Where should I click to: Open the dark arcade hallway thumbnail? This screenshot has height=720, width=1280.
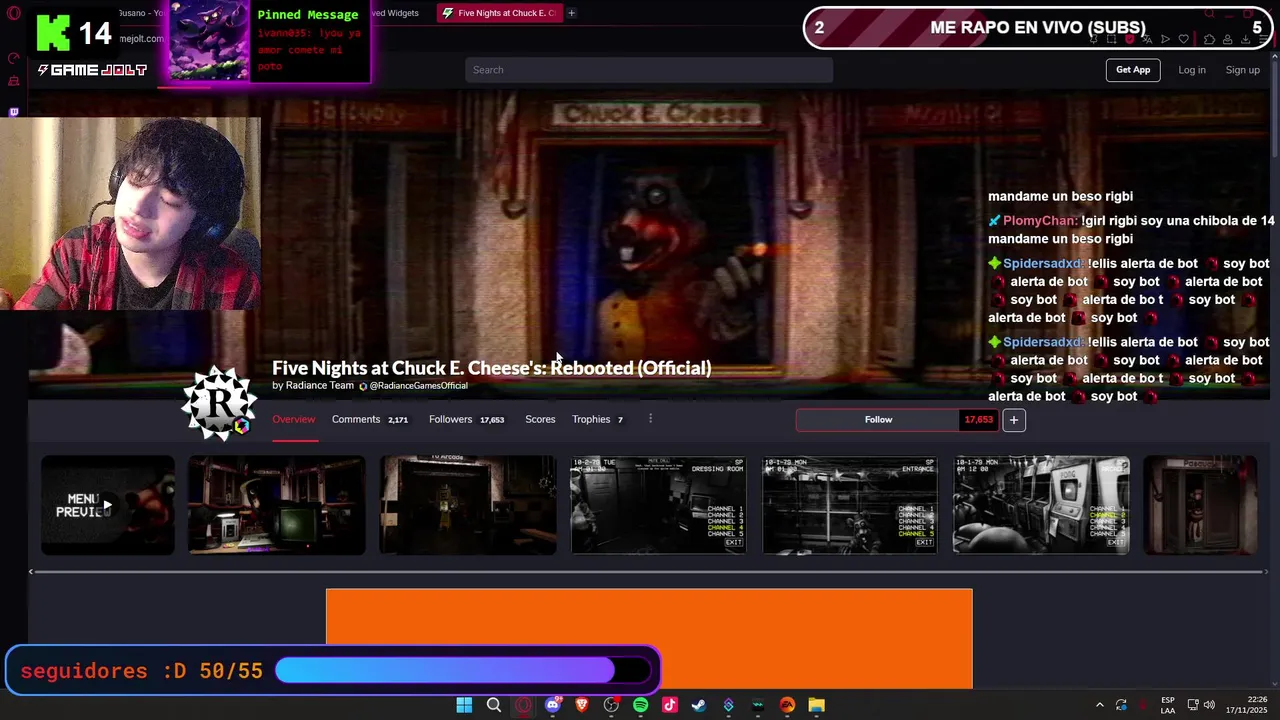pos(467,505)
